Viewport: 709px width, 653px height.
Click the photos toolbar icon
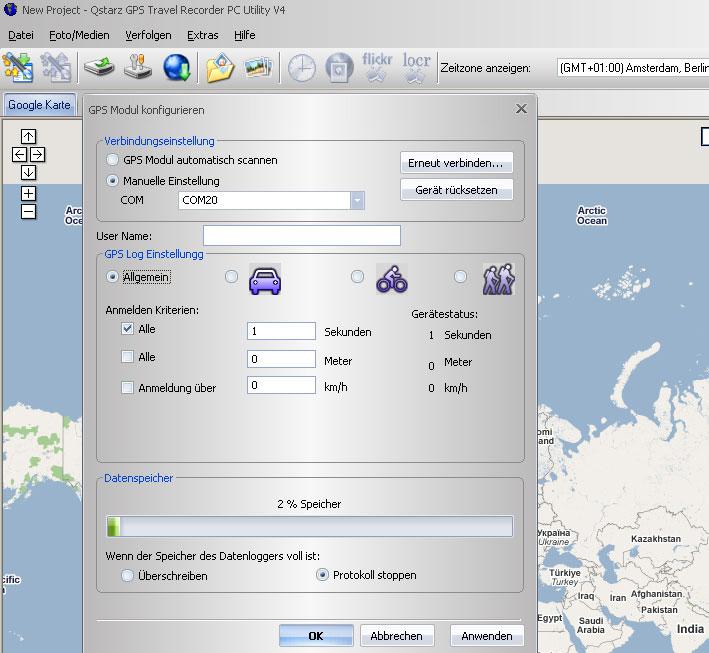click(x=258, y=68)
